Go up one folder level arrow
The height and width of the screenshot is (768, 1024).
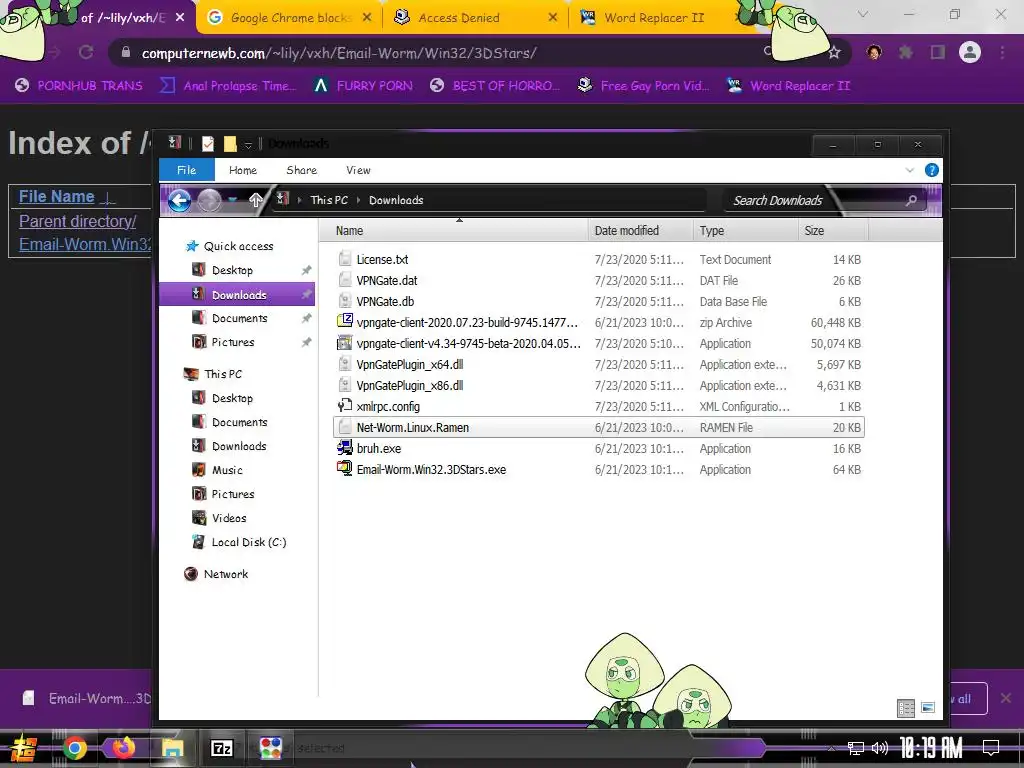point(255,200)
